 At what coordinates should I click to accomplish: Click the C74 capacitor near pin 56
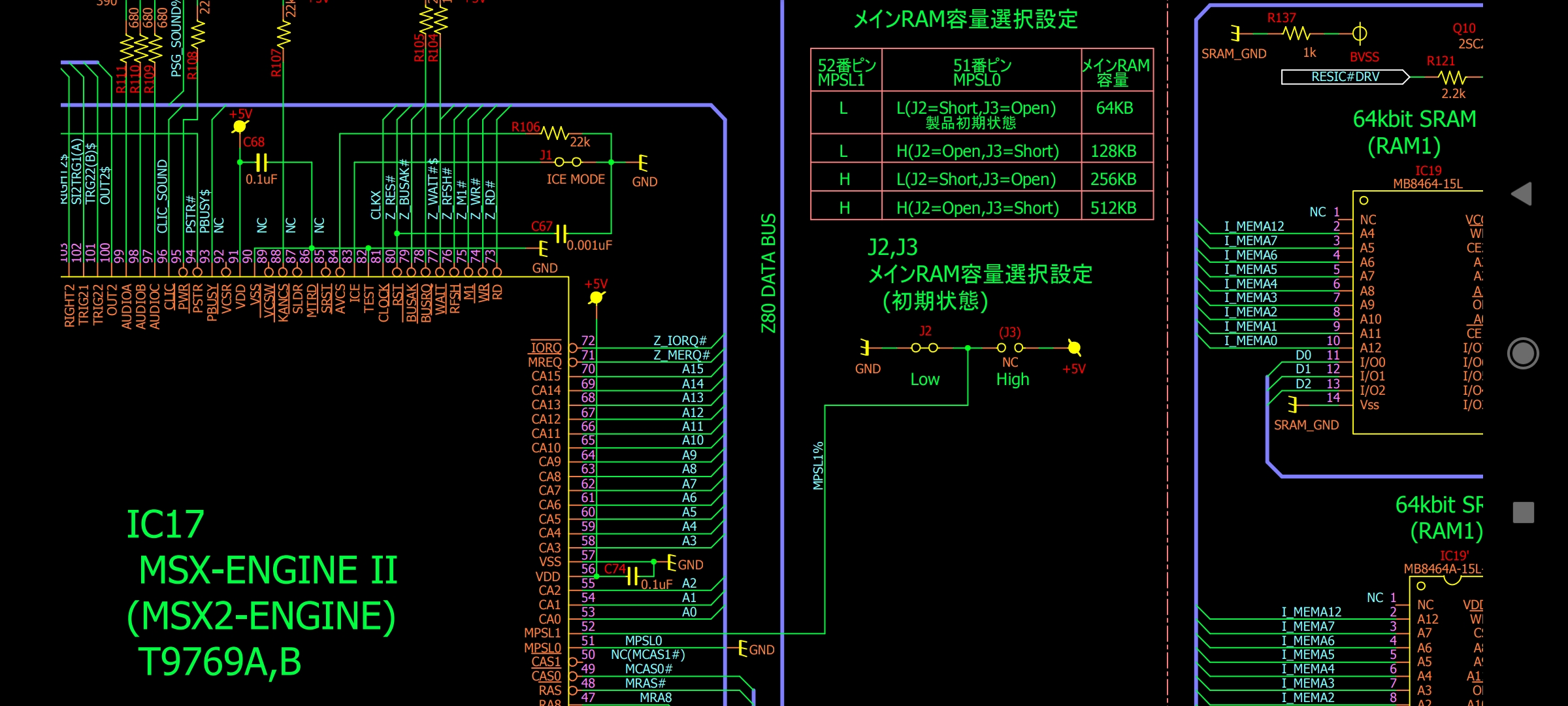click(x=632, y=576)
